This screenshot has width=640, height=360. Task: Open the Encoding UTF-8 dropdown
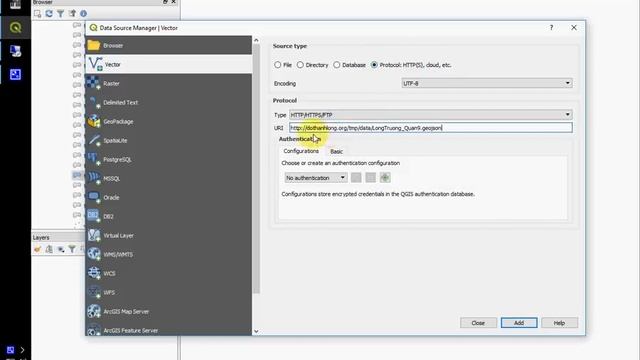[x=487, y=83]
